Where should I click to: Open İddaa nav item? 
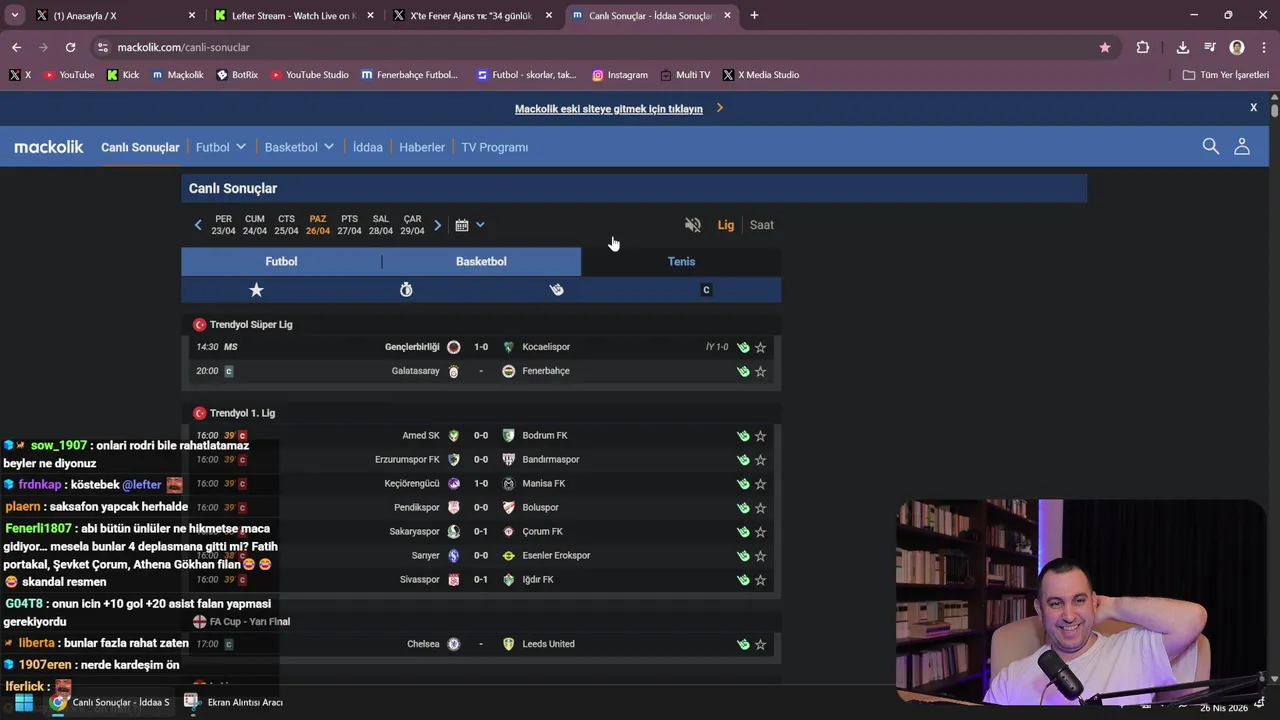pyautogui.click(x=368, y=147)
